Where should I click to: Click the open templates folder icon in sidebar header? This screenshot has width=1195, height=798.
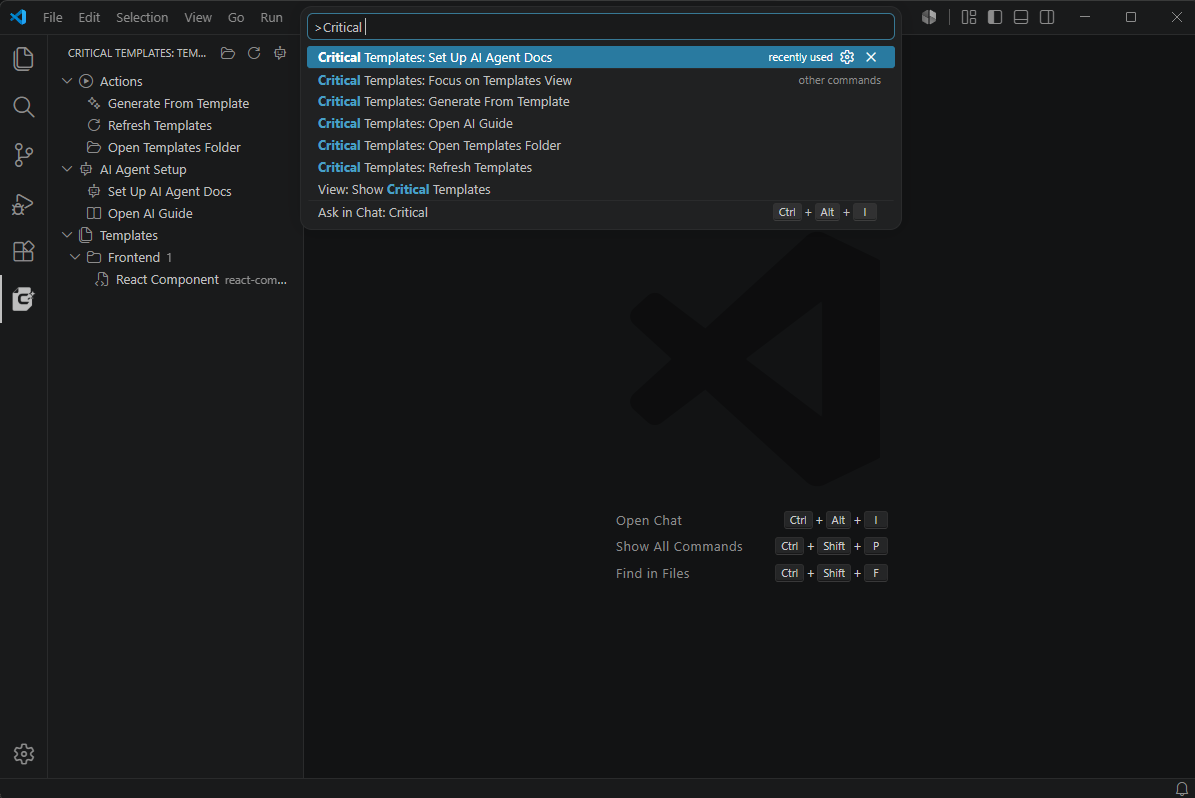pyautogui.click(x=228, y=53)
